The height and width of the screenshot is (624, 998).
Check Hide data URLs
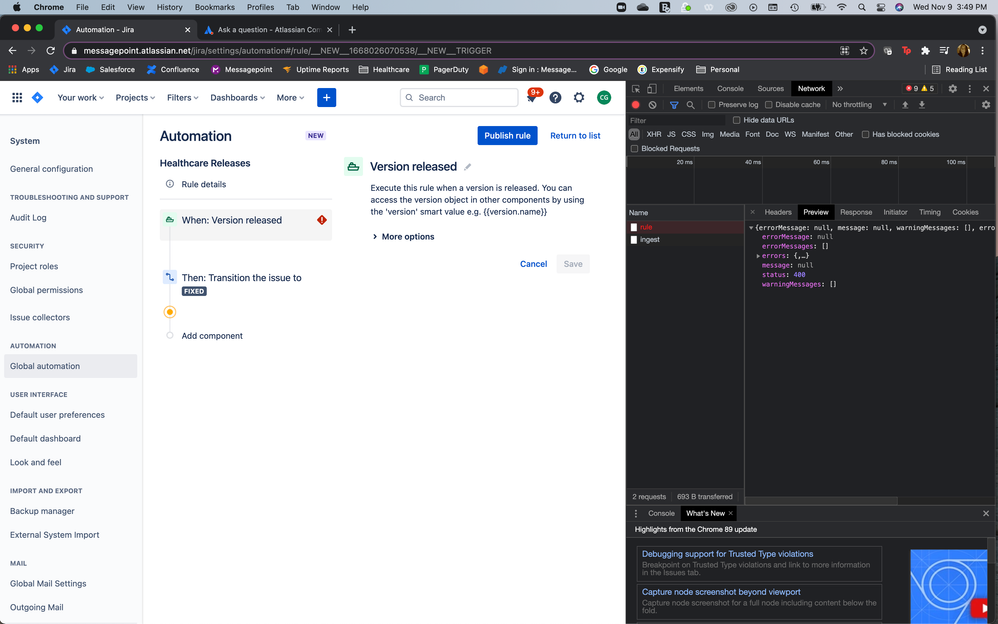tap(736, 120)
